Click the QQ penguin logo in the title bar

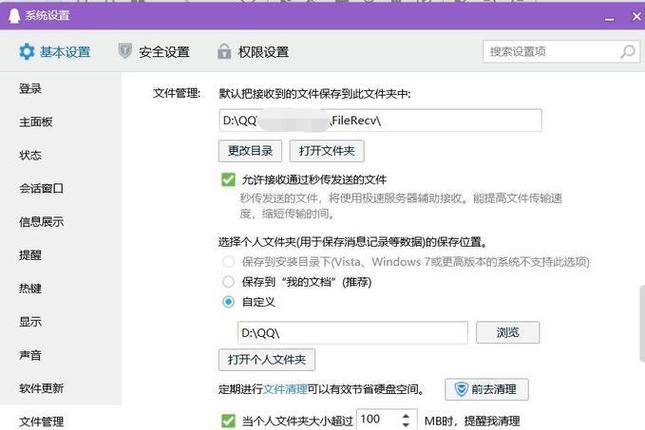[x=14, y=16]
